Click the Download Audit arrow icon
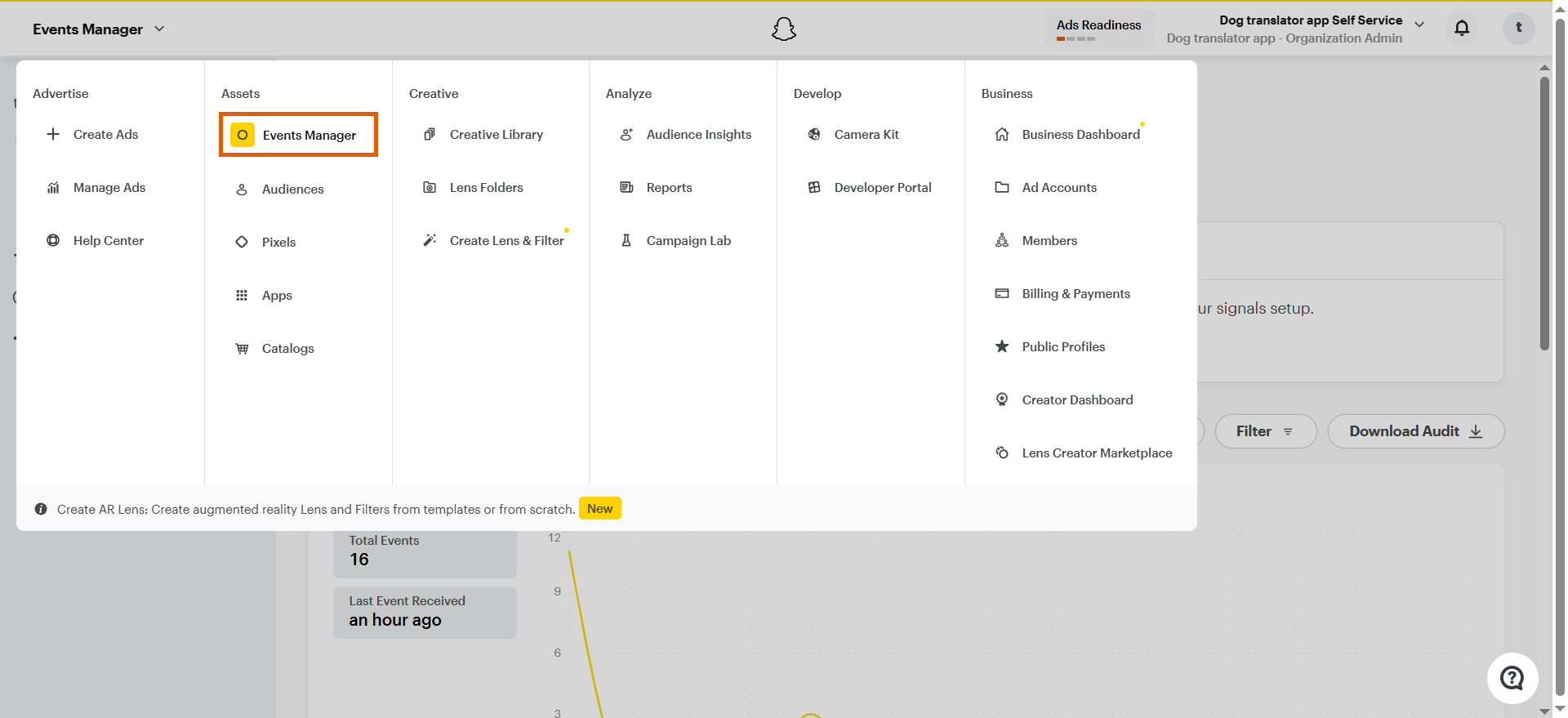Screen dimensions: 1568x718 point(1476,431)
